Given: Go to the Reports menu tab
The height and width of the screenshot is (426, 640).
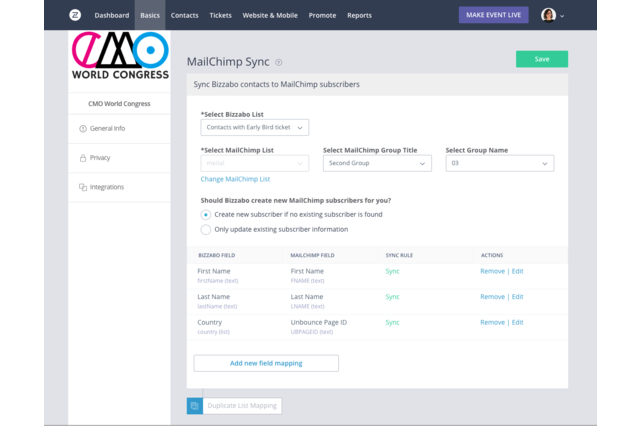Looking at the screenshot, I should coord(359,15).
